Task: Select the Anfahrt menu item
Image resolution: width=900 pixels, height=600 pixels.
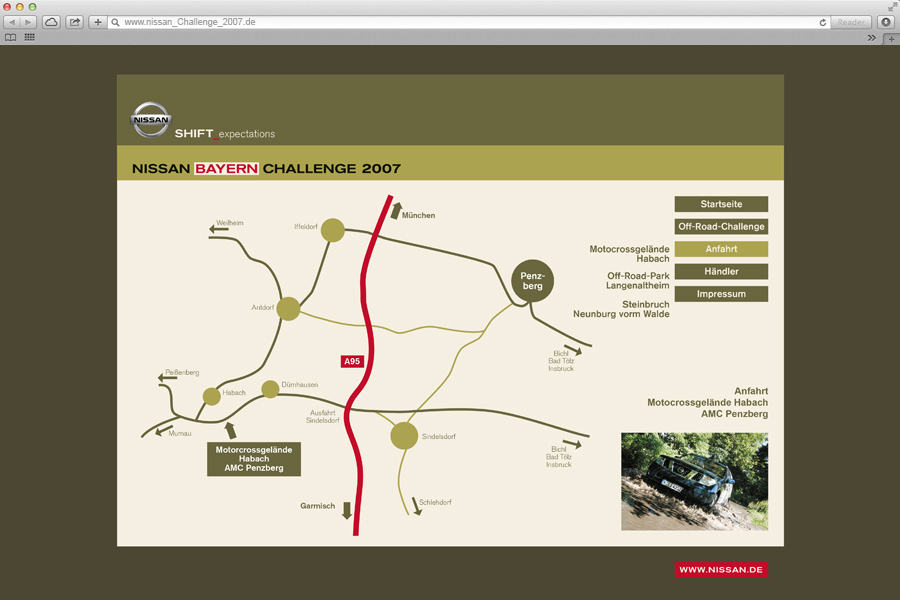Action: click(x=721, y=249)
